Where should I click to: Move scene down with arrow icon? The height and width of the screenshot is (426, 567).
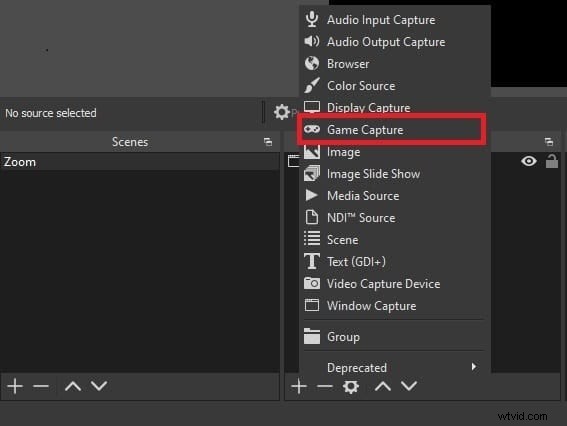99,386
